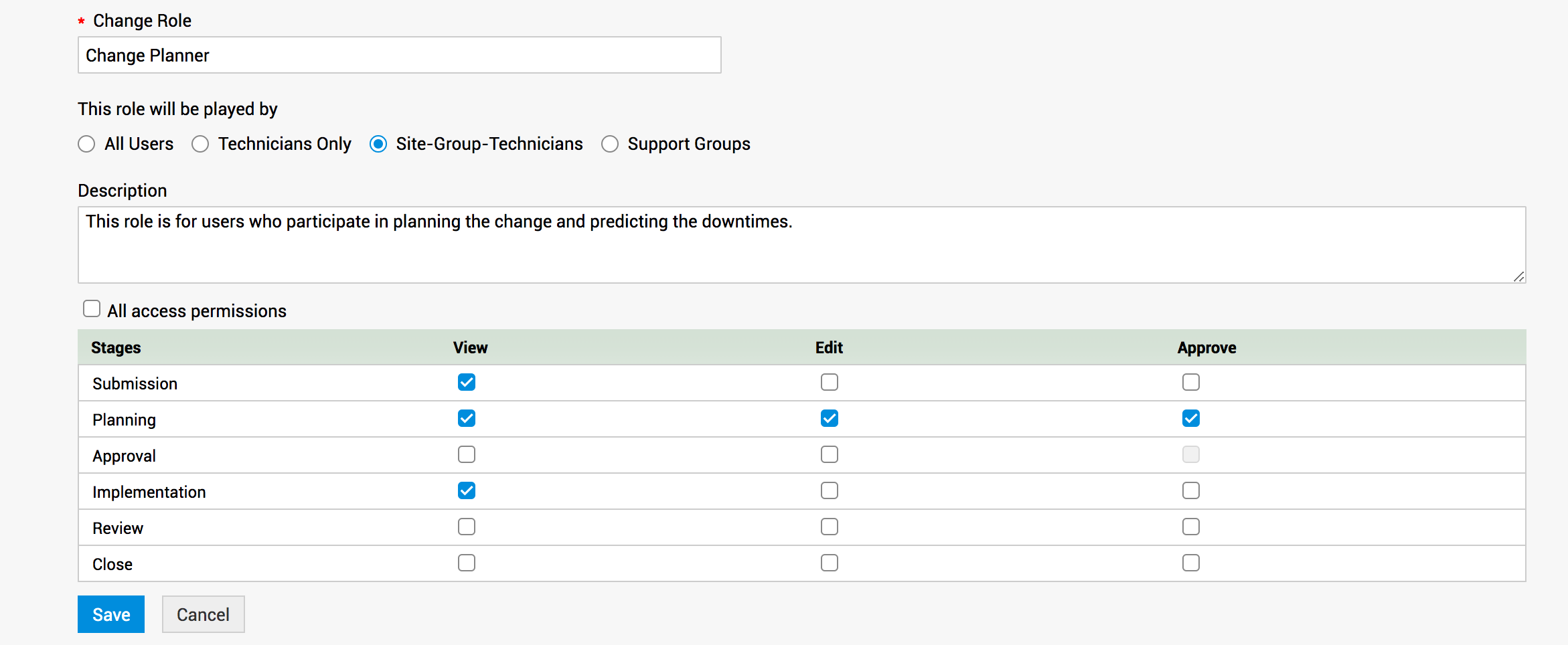The image size is (1568, 645).
Task: Check Edit permission for Implementation stage
Action: pyautogui.click(x=829, y=490)
